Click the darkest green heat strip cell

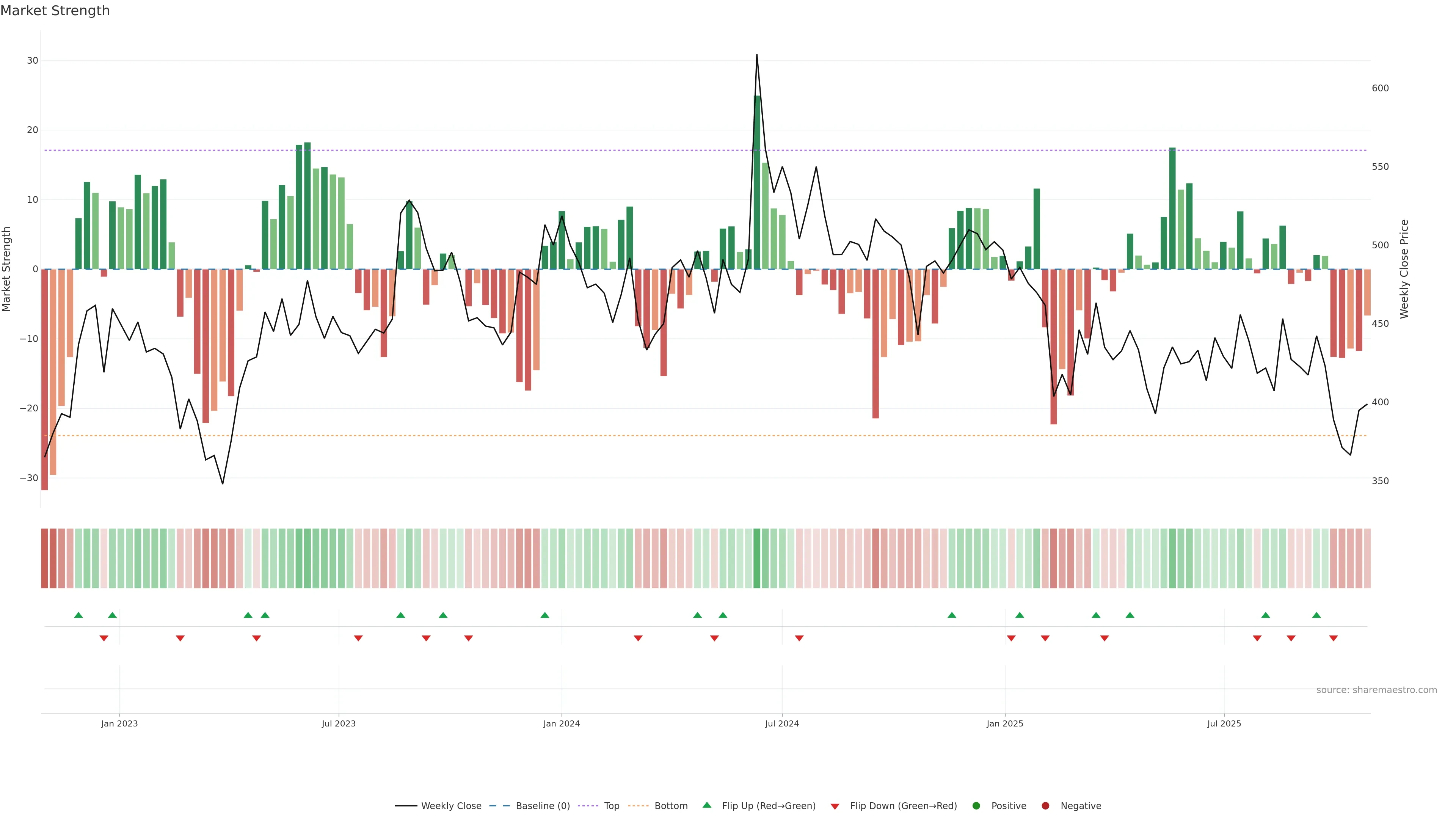point(757,559)
